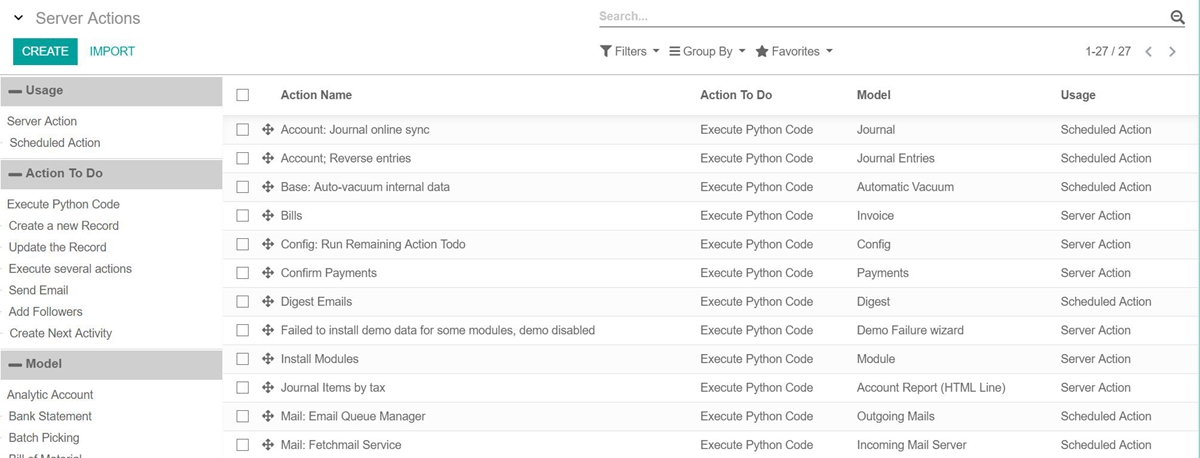
Task: Toggle the select-all checkbox in header
Action: click(x=243, y=95)
